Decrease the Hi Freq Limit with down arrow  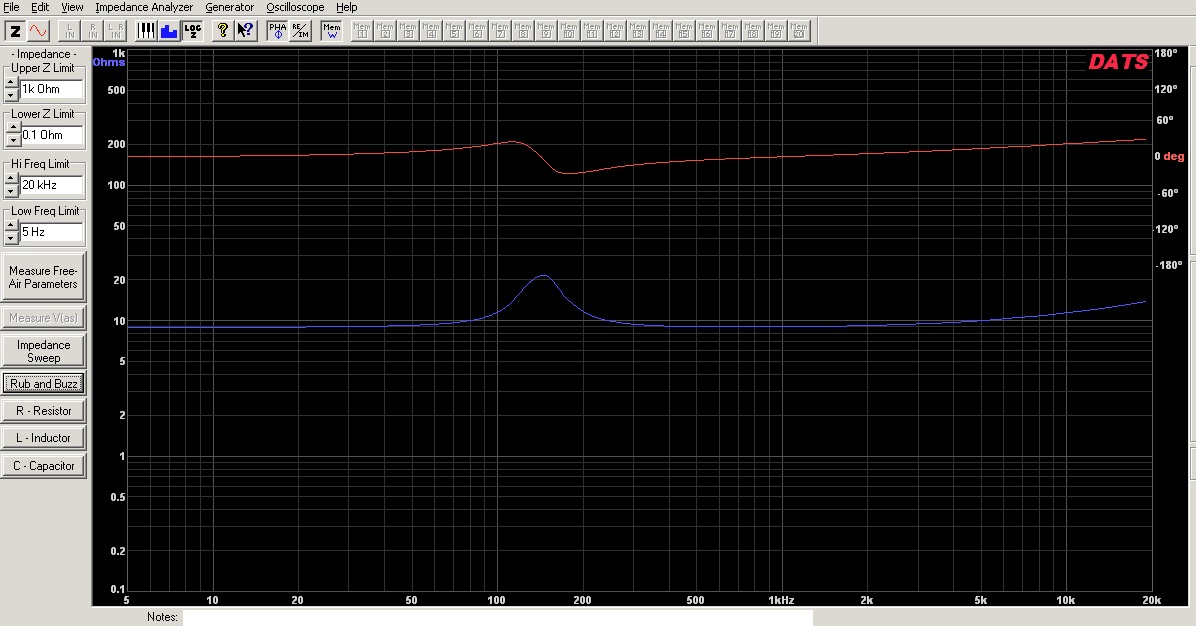tap(11, 191)
